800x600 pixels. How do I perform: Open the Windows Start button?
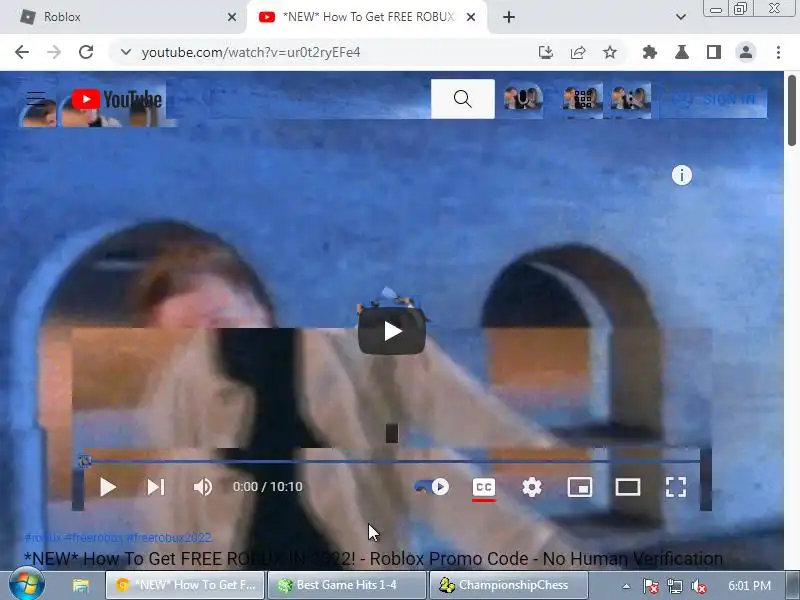[27, 585]
